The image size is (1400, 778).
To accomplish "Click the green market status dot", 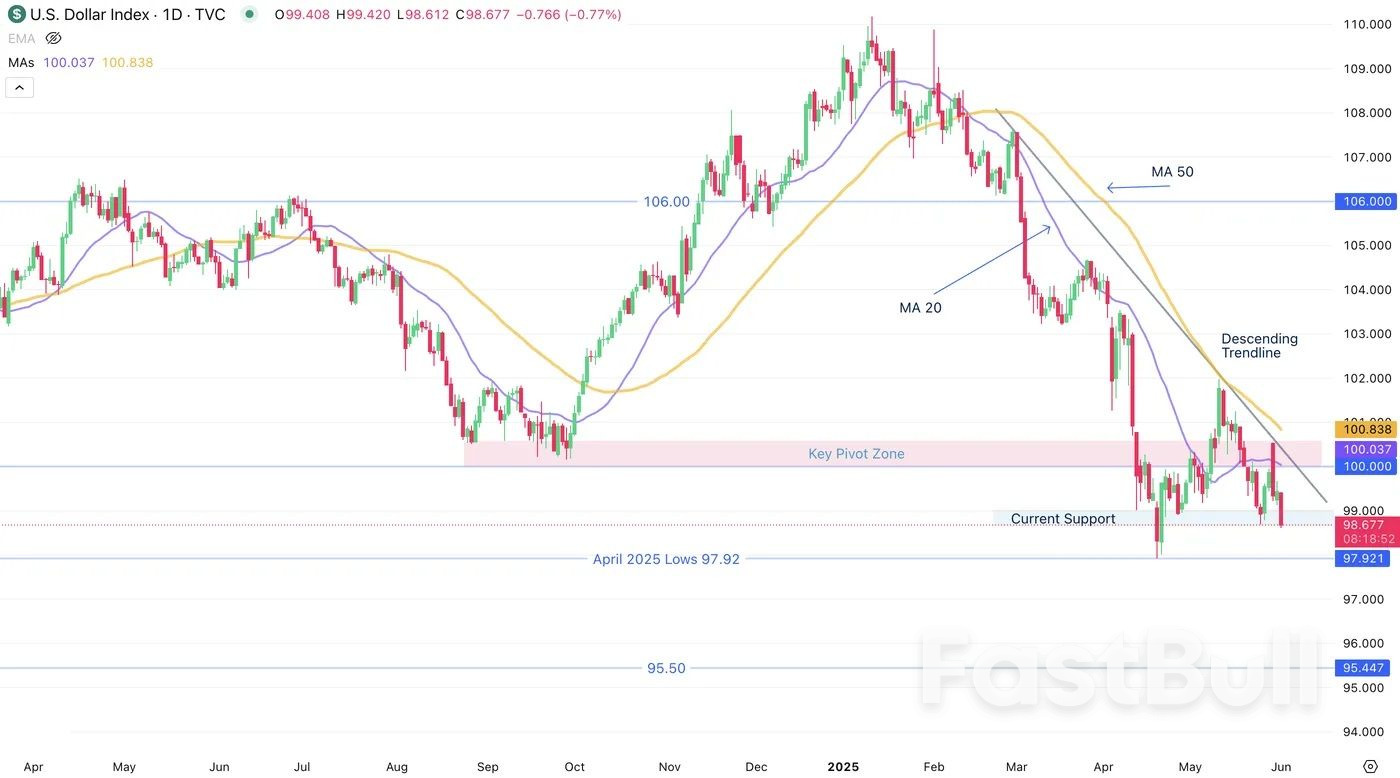I will [248, 14].
